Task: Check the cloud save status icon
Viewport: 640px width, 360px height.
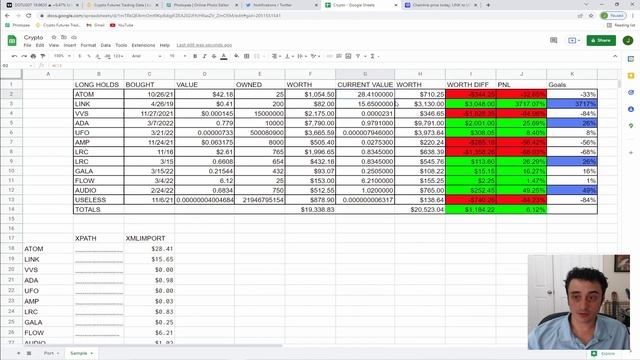Action: (x=74, y=37)
